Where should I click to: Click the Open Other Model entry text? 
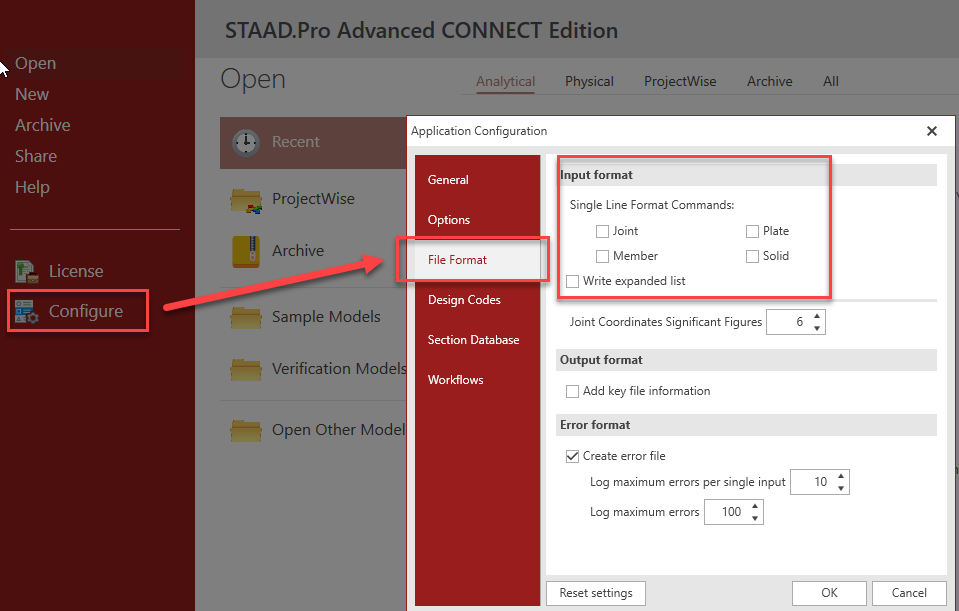pyautogui.click(x=338, y=430)
